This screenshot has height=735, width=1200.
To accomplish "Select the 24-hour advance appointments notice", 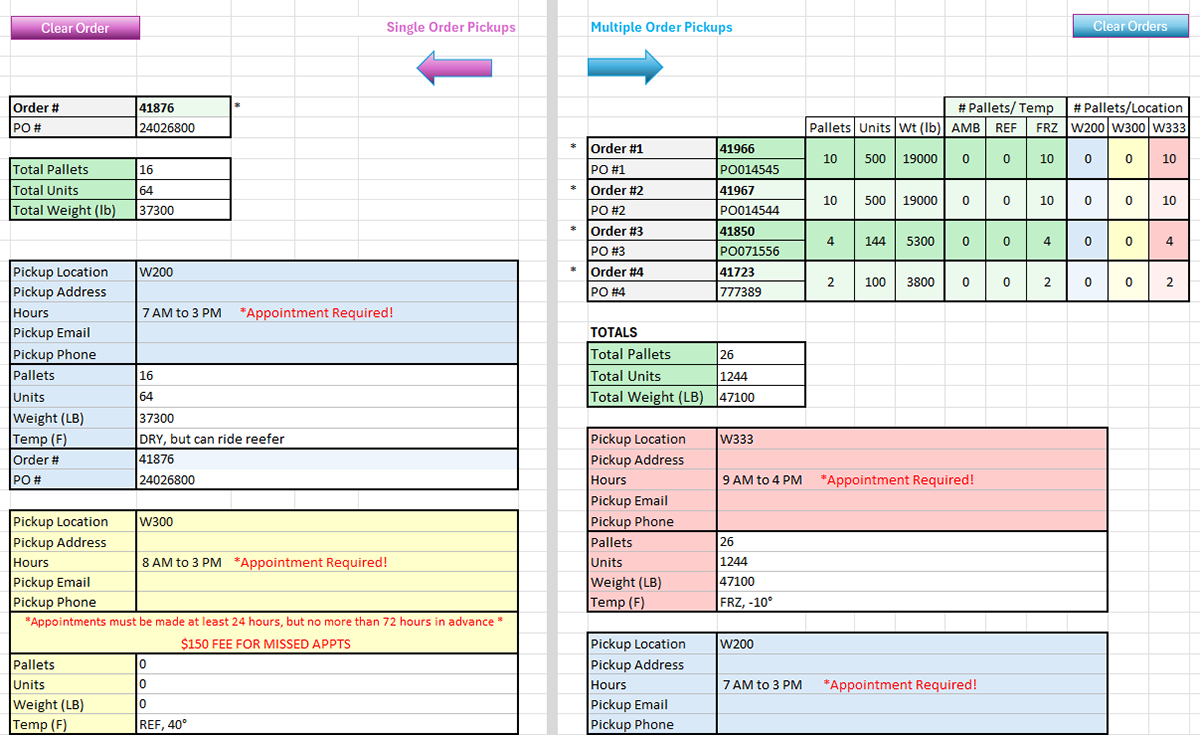I will click(264, 622).
